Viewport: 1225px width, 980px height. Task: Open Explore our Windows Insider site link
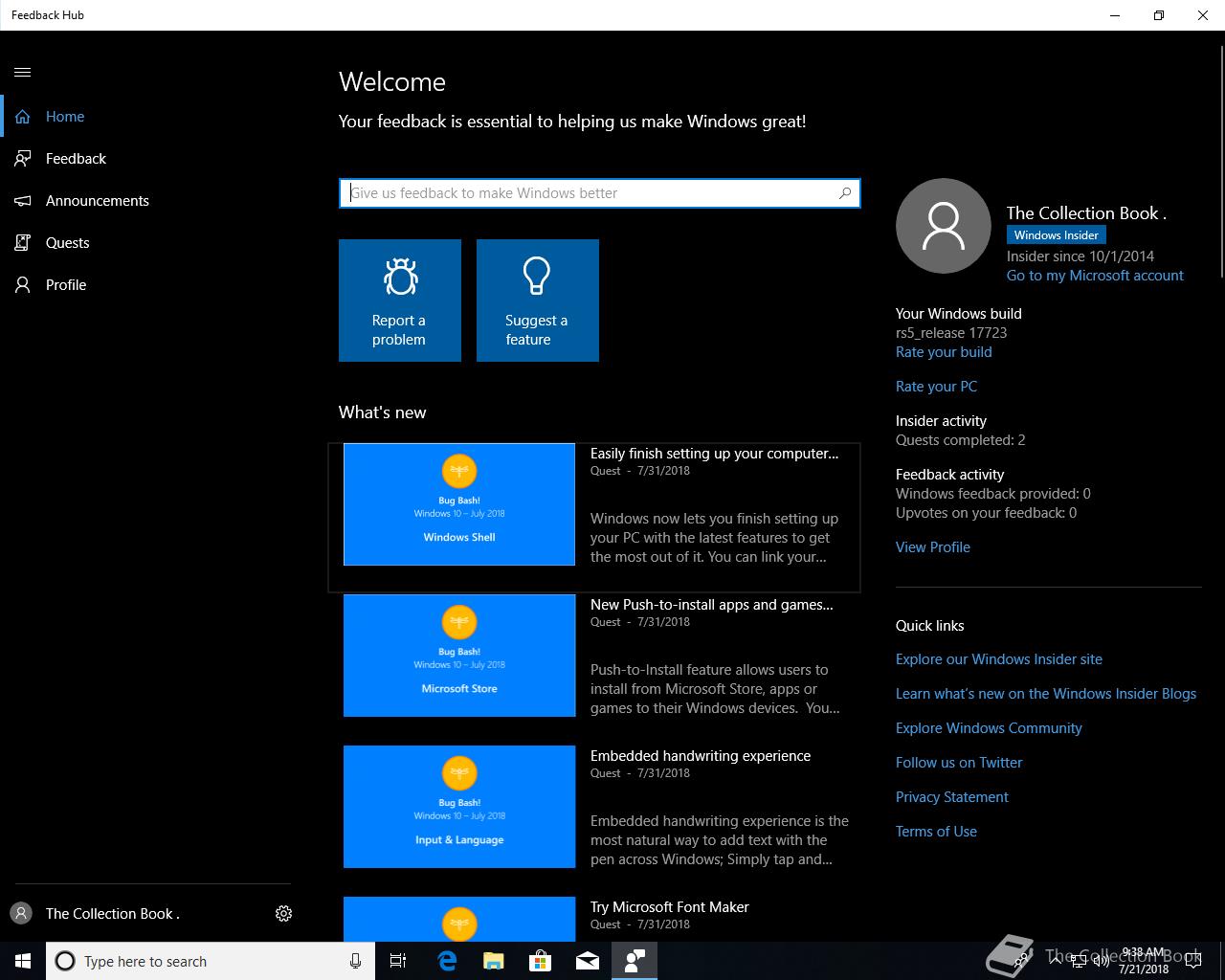tap(999, 659)
